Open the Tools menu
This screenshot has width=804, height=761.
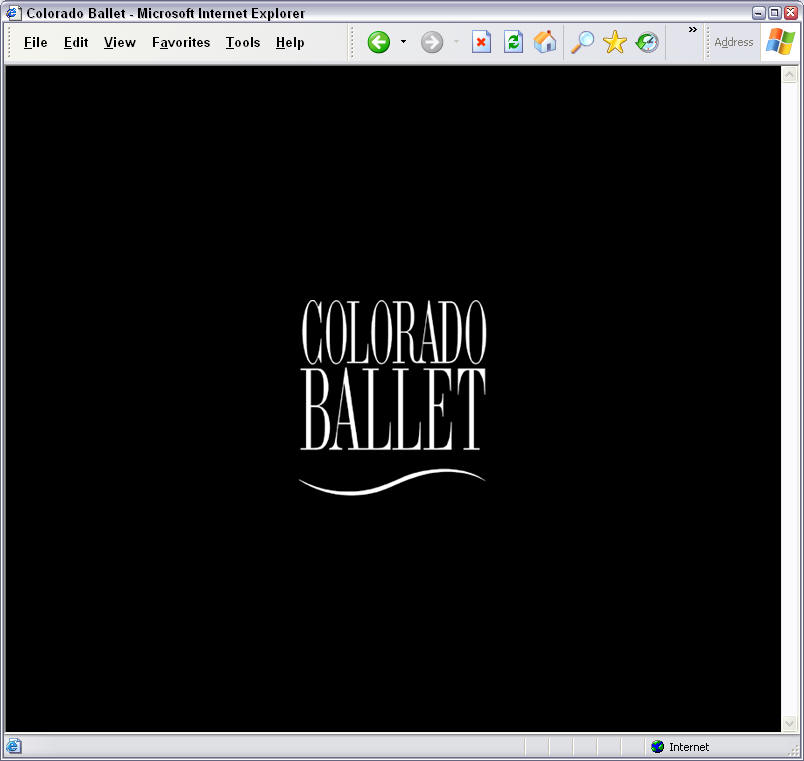(243, 43)
